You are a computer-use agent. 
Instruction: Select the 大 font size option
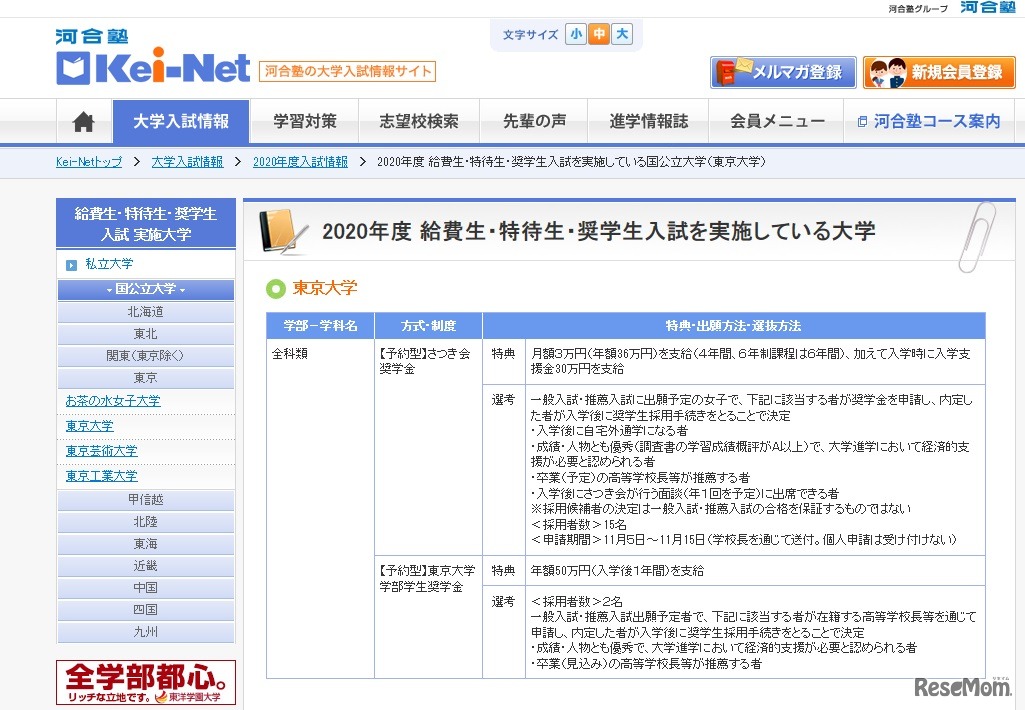[622, 33]
